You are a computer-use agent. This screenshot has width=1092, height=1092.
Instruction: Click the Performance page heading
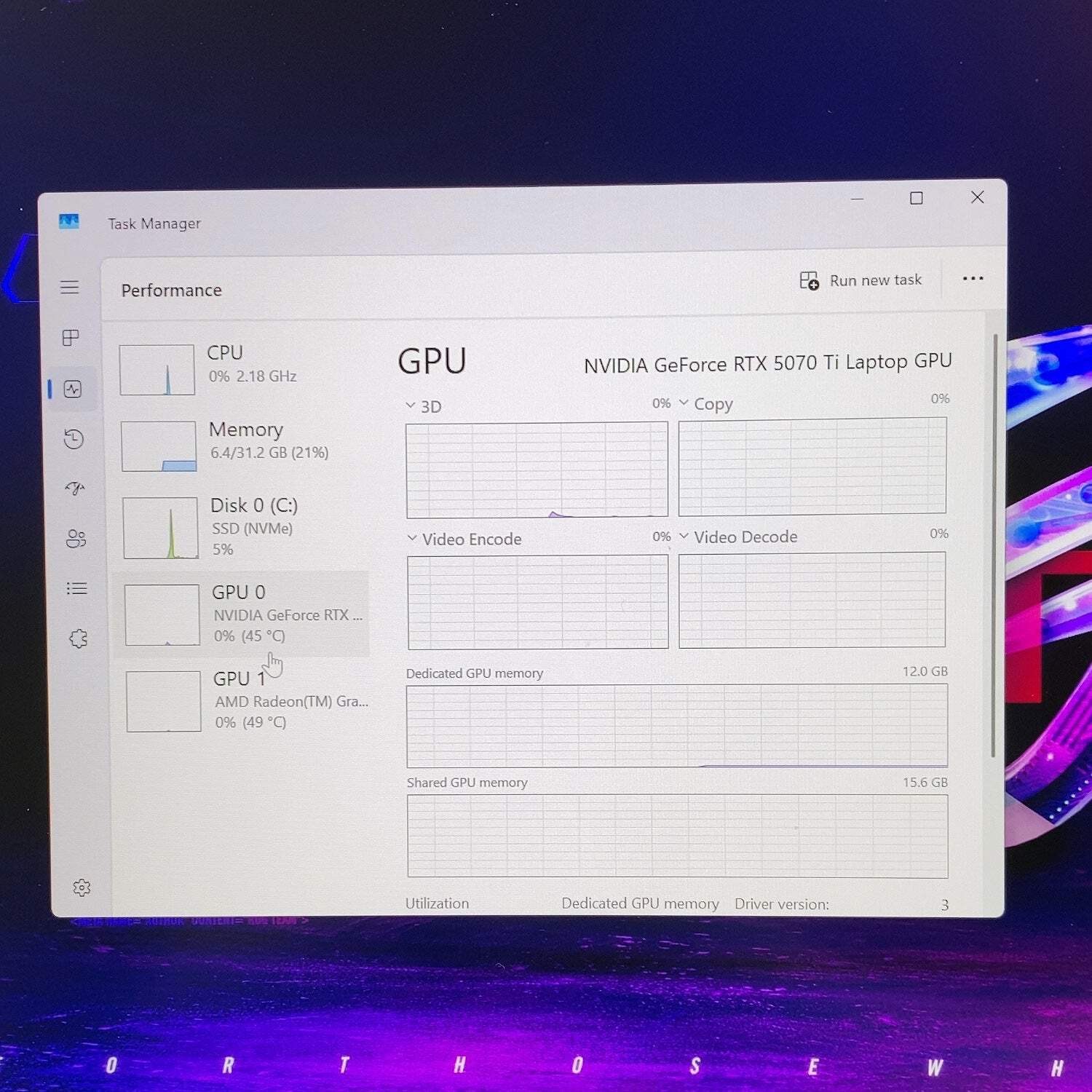tap(171, 290)
